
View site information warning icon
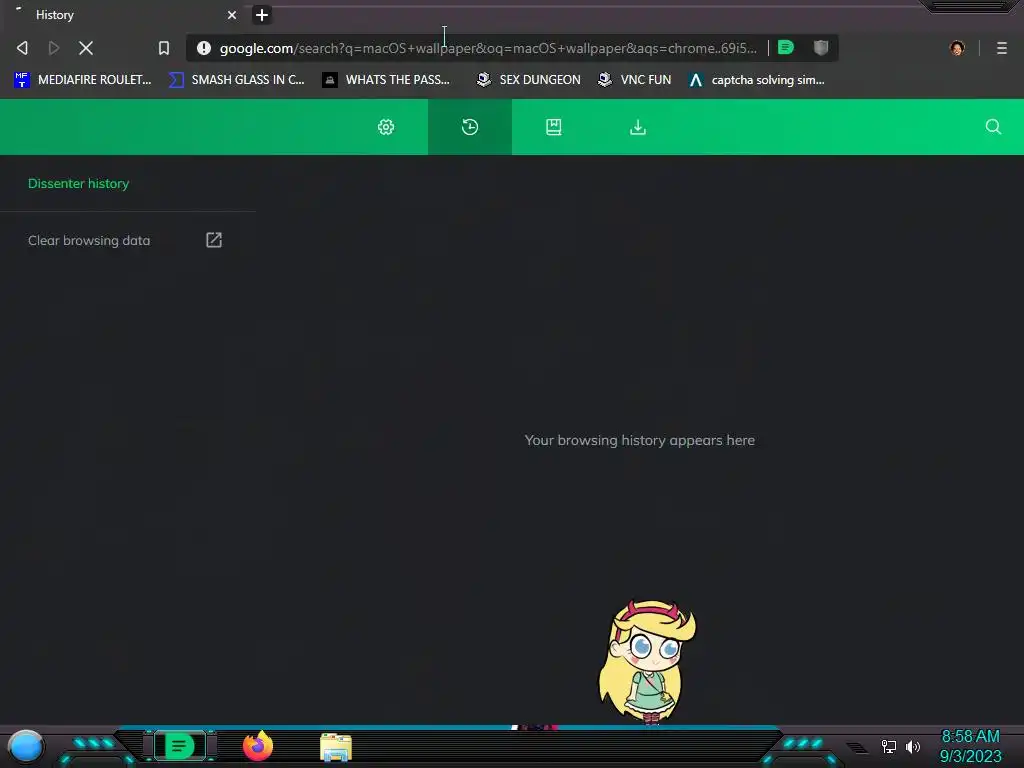click(204, 48)
